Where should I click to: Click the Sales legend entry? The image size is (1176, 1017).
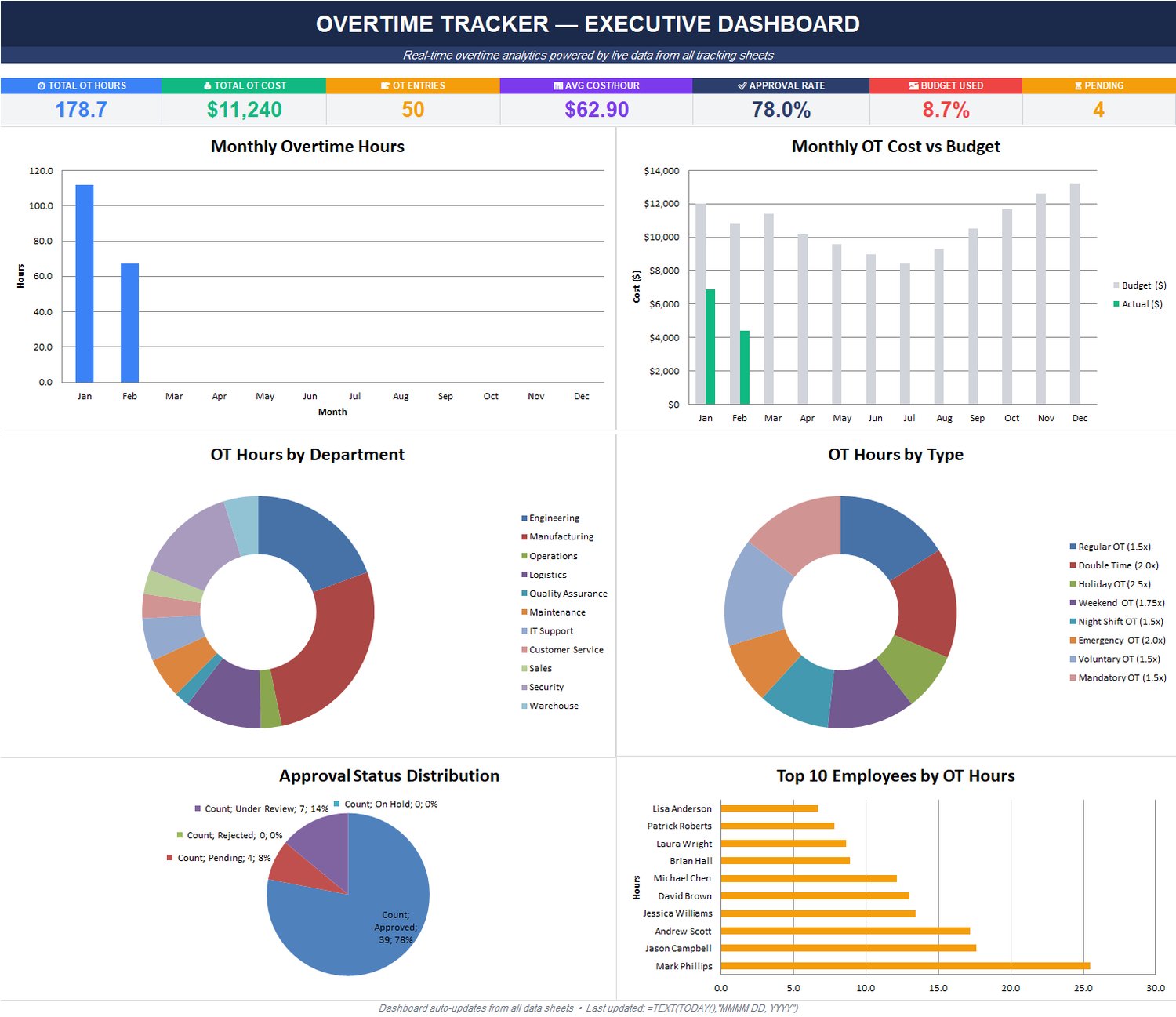point(537,669)
